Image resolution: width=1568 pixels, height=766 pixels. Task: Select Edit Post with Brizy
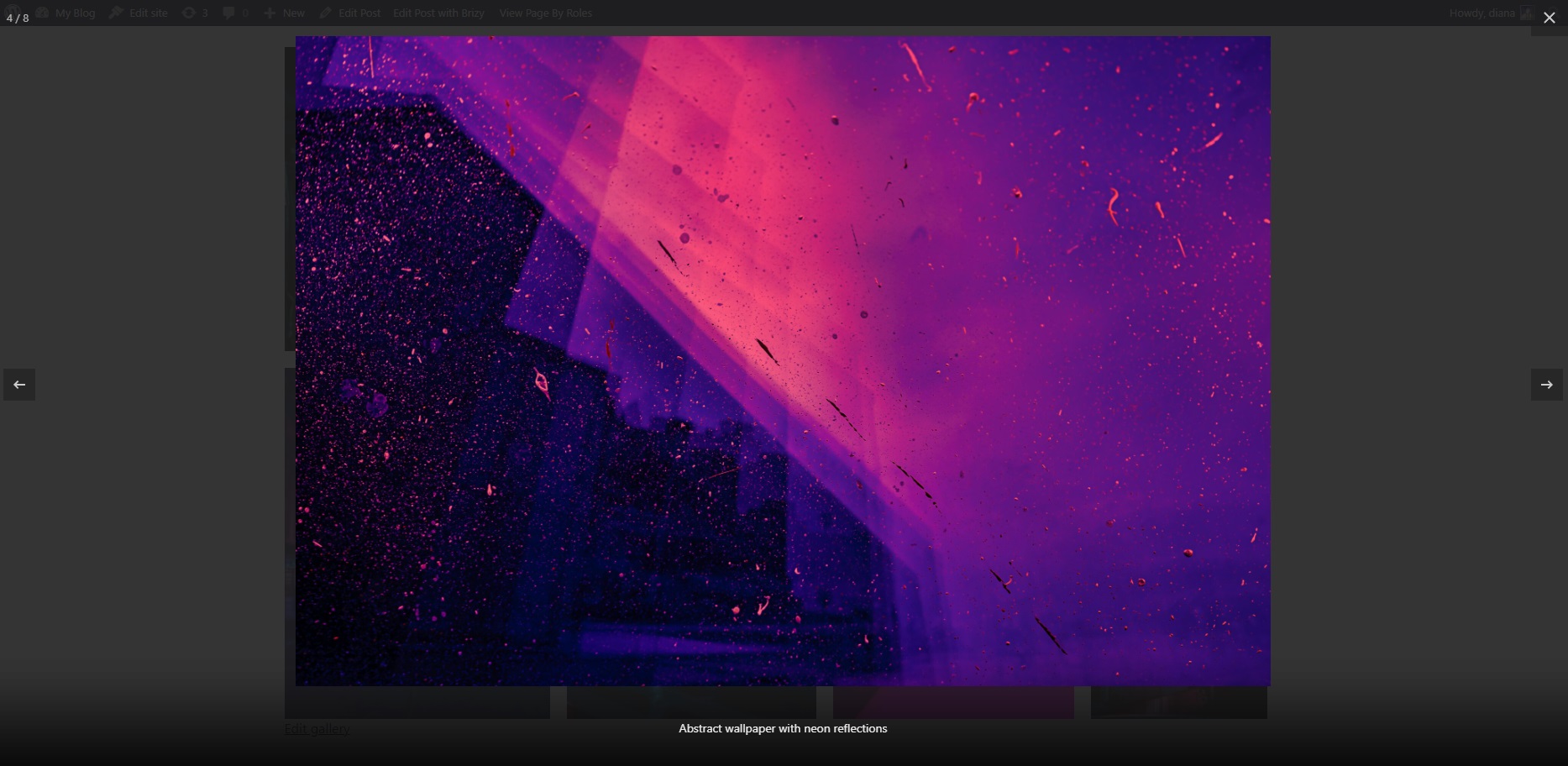click(x=438, y=13)
